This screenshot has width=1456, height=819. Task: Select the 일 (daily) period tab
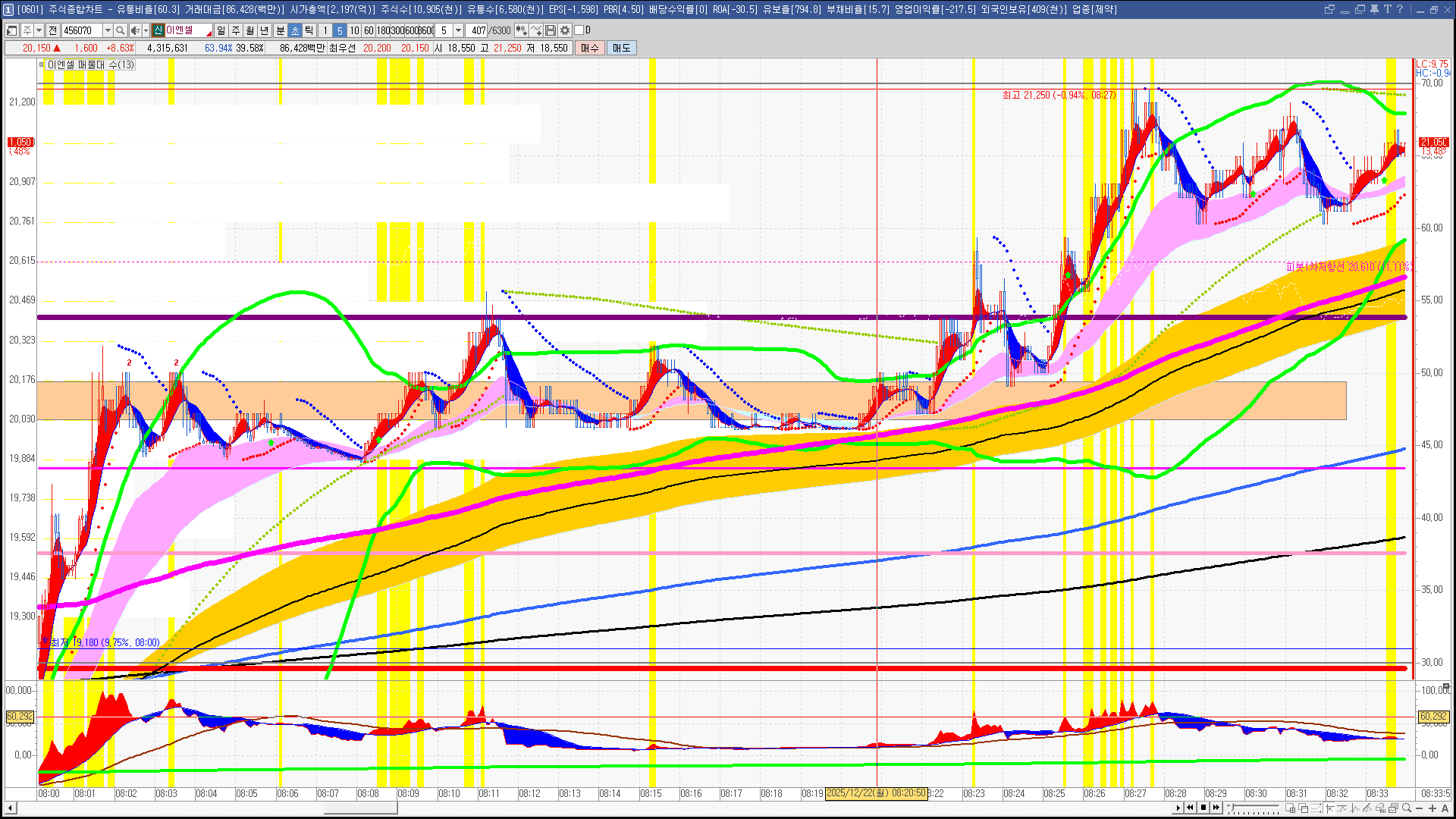pos(221,30)
